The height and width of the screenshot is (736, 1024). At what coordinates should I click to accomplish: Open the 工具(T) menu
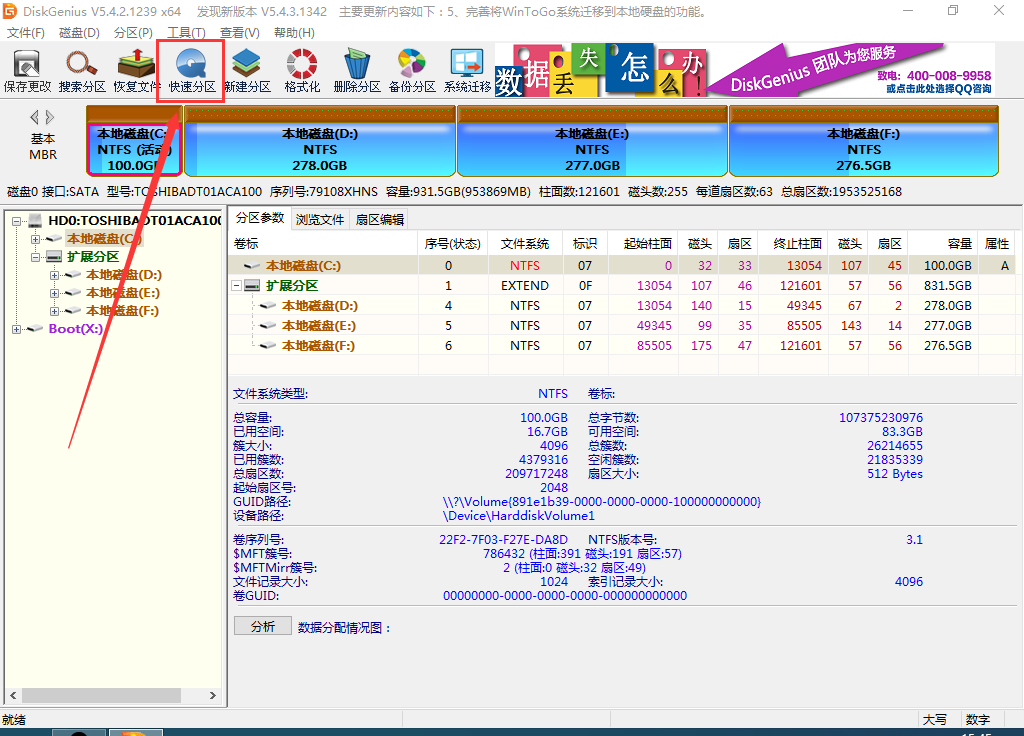tap(187, 33)
